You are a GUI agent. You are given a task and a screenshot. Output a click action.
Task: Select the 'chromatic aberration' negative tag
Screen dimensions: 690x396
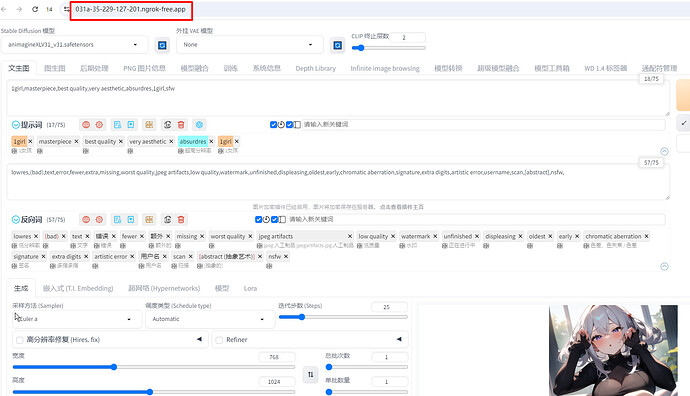[613, 236]
